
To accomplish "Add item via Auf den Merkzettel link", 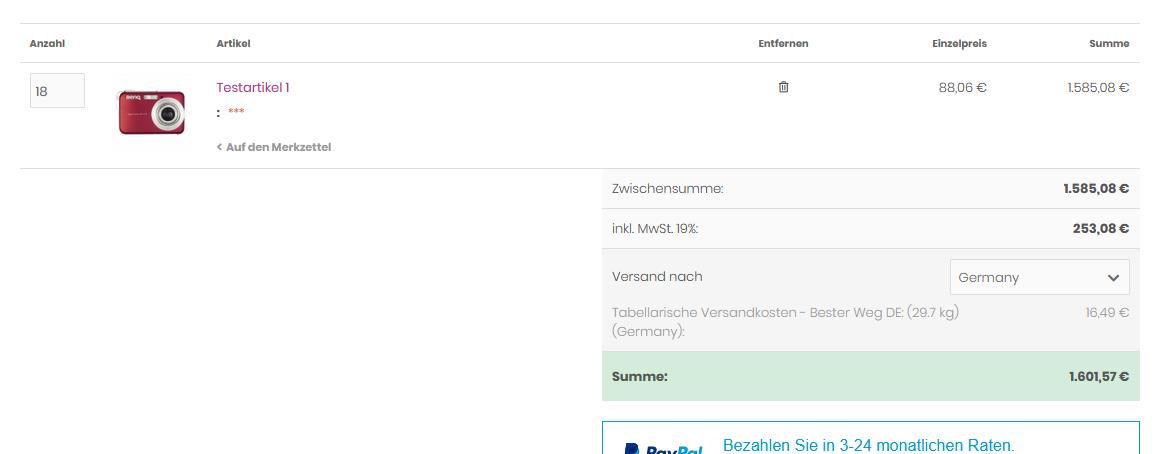I will [274, 147].
